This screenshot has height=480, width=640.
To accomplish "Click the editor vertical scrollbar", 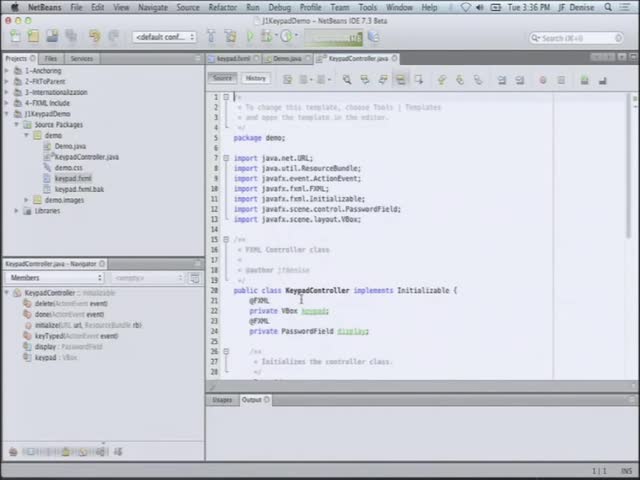I will coord(628,165).
